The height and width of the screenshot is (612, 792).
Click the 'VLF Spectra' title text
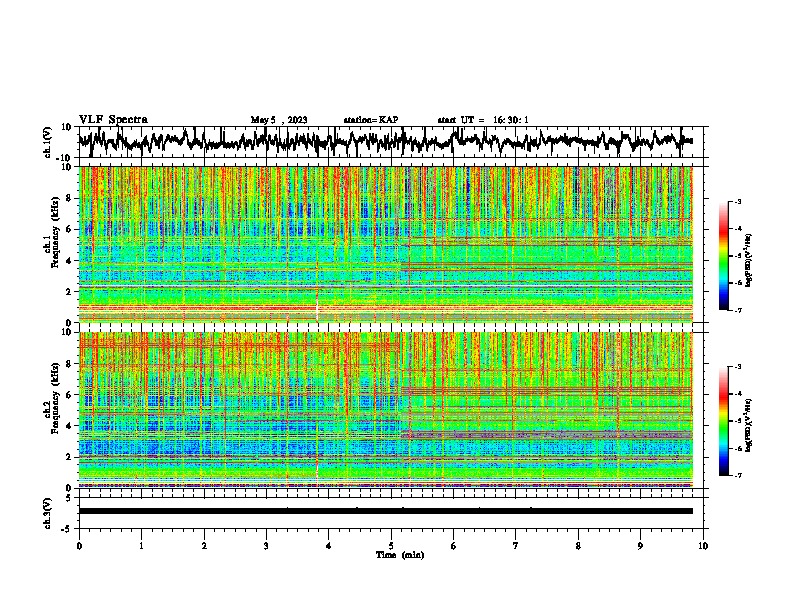click(113, 120)
